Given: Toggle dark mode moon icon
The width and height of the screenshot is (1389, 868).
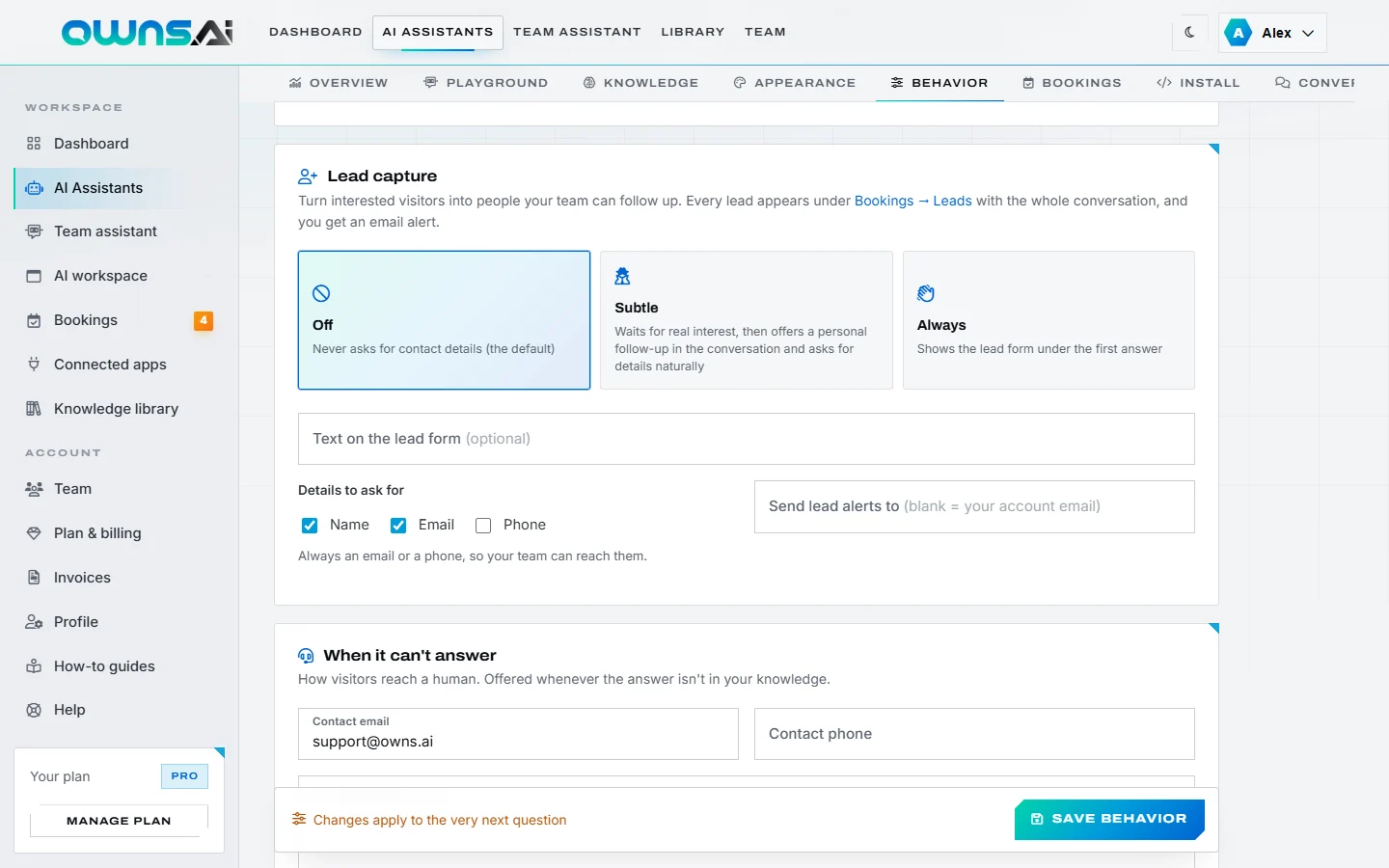Looking at the screenshot, I should point(1189,32).
